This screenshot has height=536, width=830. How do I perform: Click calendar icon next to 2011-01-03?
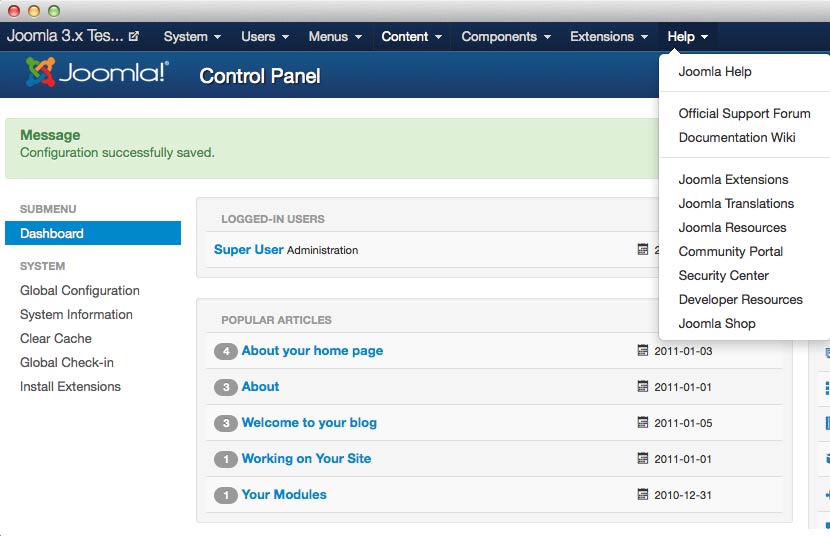(643, 351)
